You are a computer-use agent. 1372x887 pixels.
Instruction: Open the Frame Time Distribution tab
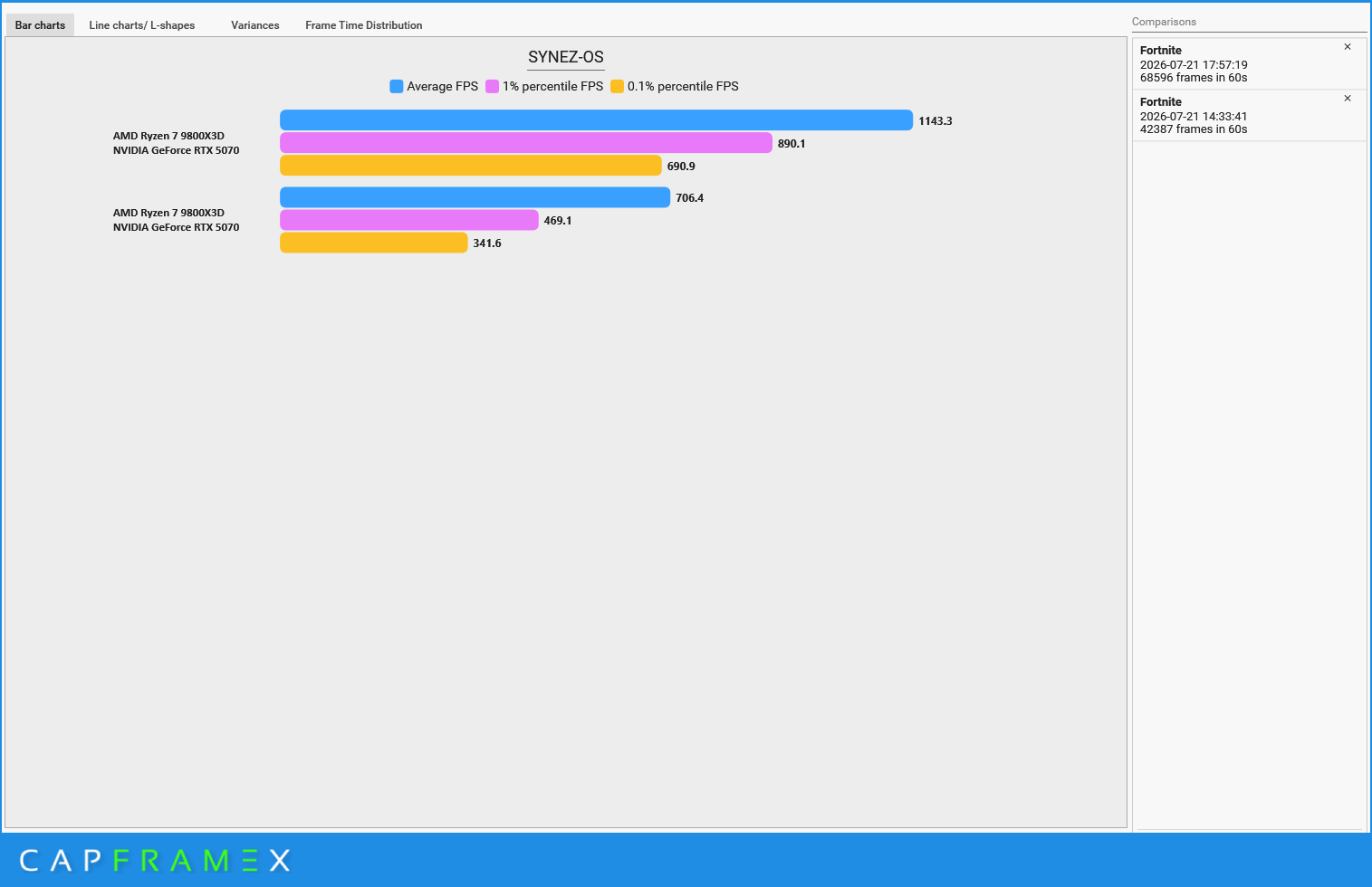(x=363, y=25)
